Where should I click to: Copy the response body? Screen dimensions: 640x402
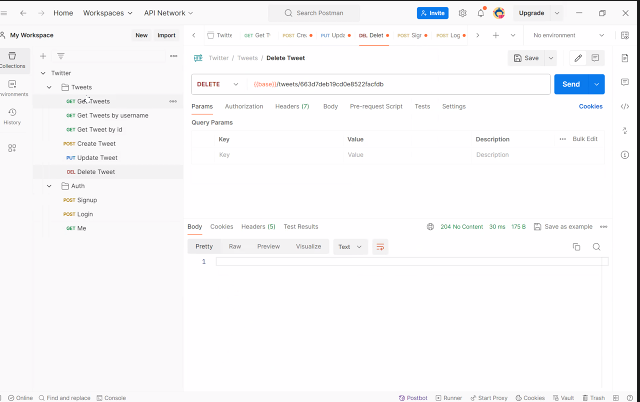coord(576,247)
